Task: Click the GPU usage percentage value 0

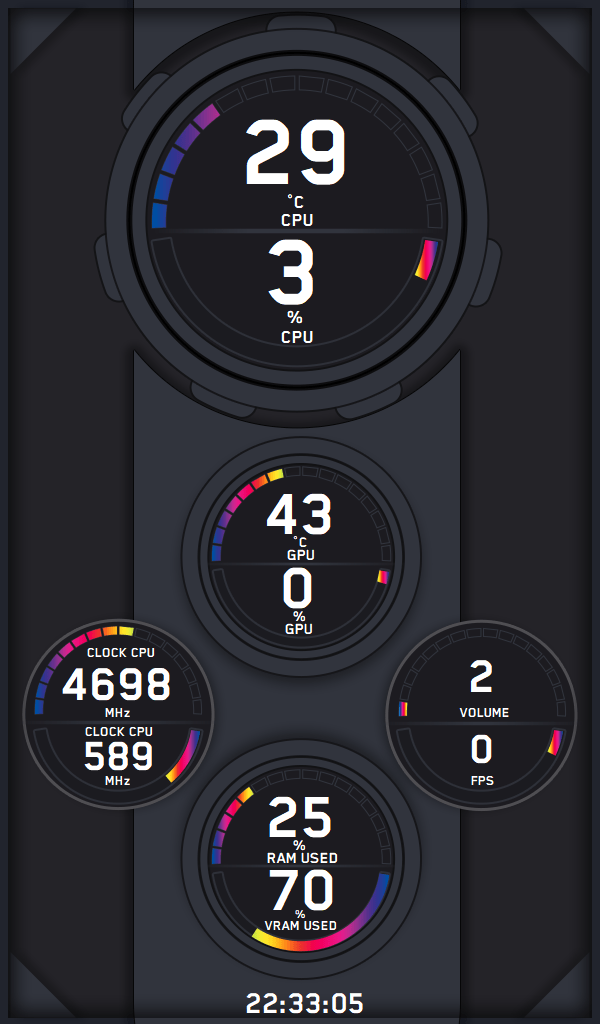Action: (298, 589)
